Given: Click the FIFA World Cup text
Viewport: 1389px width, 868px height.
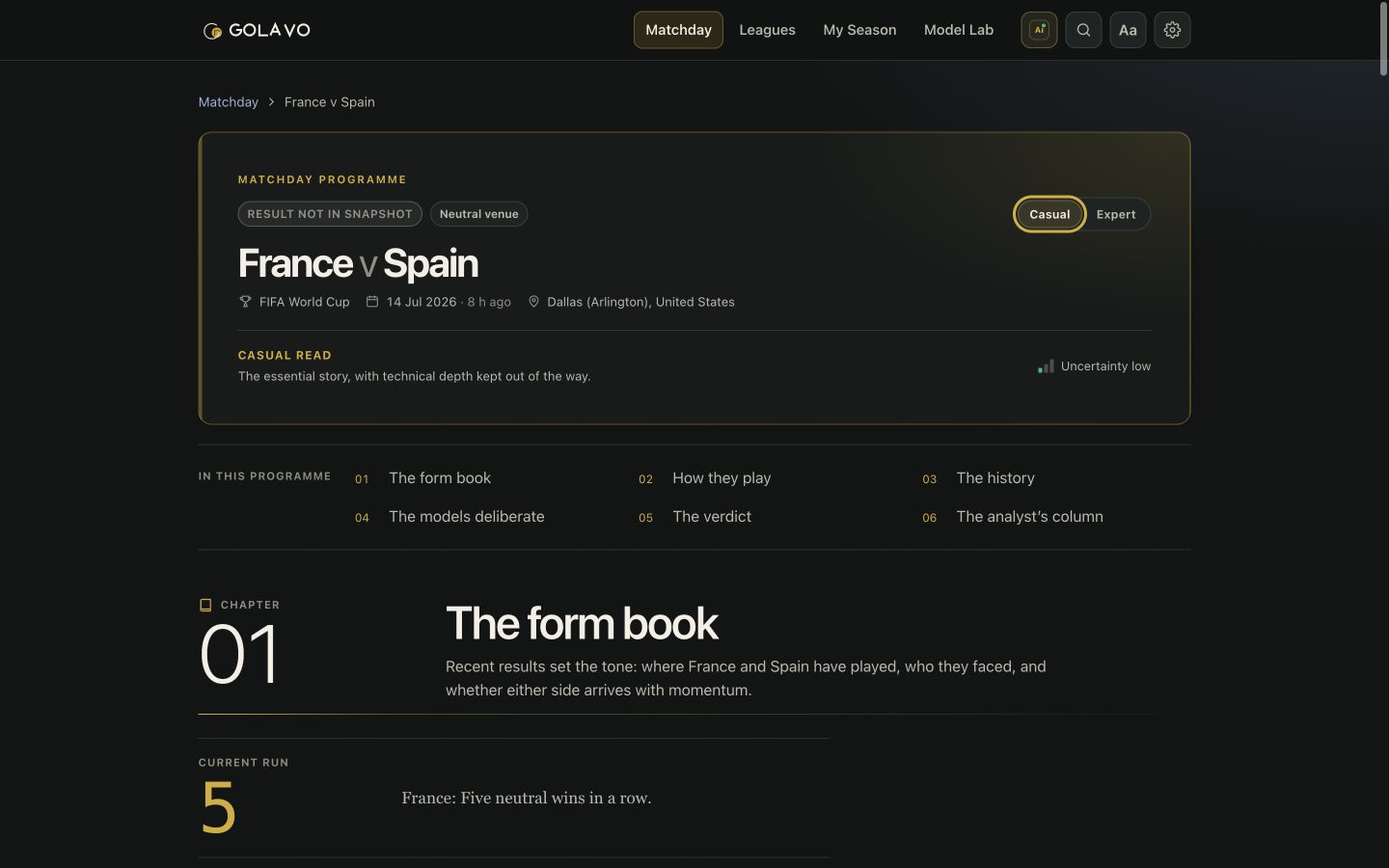Looking at the screenshot, I should pyautogui.click(x=304, y=302).
